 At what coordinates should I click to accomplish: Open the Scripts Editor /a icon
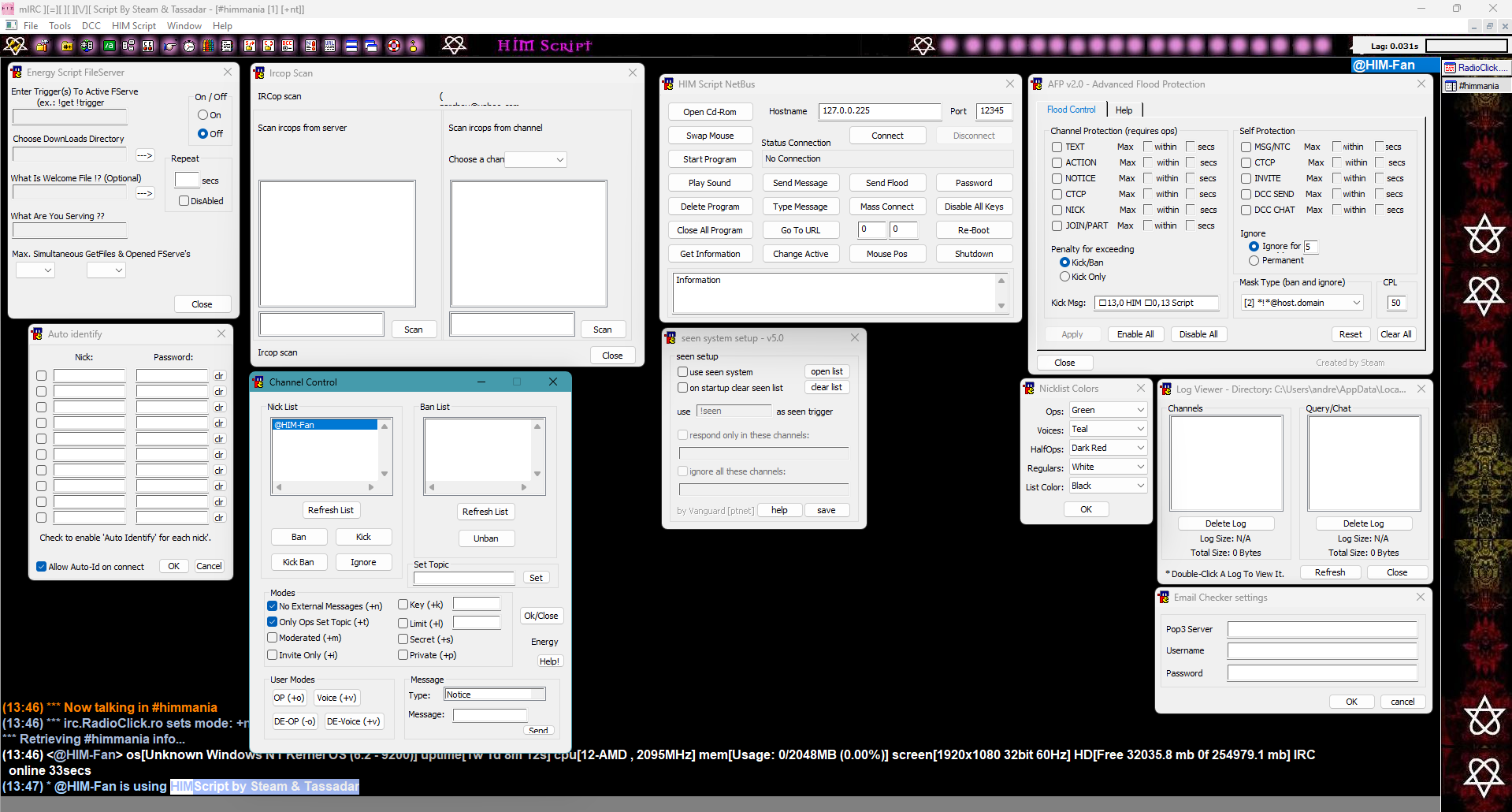tap(109, 46)
